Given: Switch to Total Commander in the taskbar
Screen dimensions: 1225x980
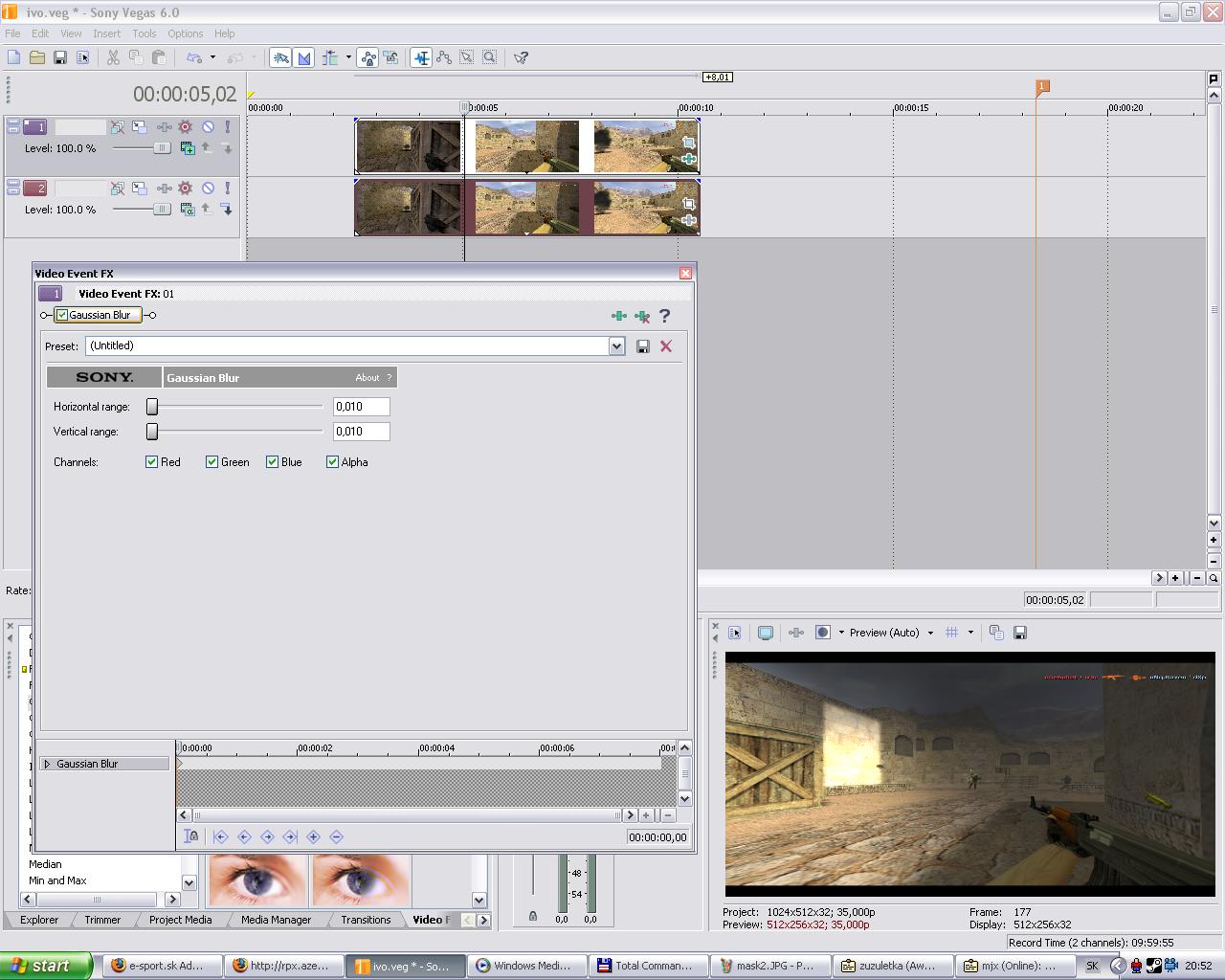Looking at the screenshot, I should (x=650, y=966).
